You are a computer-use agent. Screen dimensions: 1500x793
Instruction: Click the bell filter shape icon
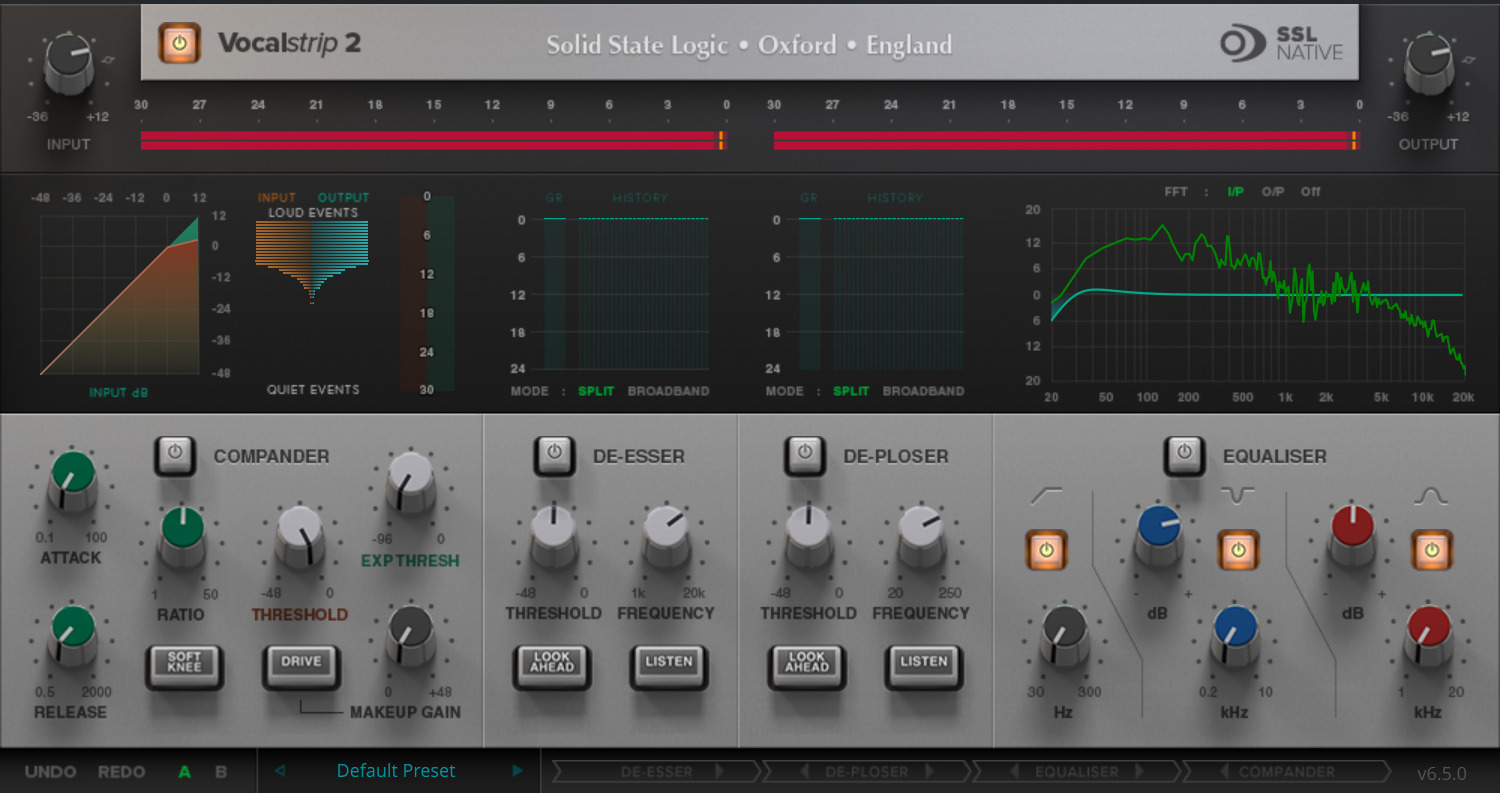click(x=1430, y=495)
